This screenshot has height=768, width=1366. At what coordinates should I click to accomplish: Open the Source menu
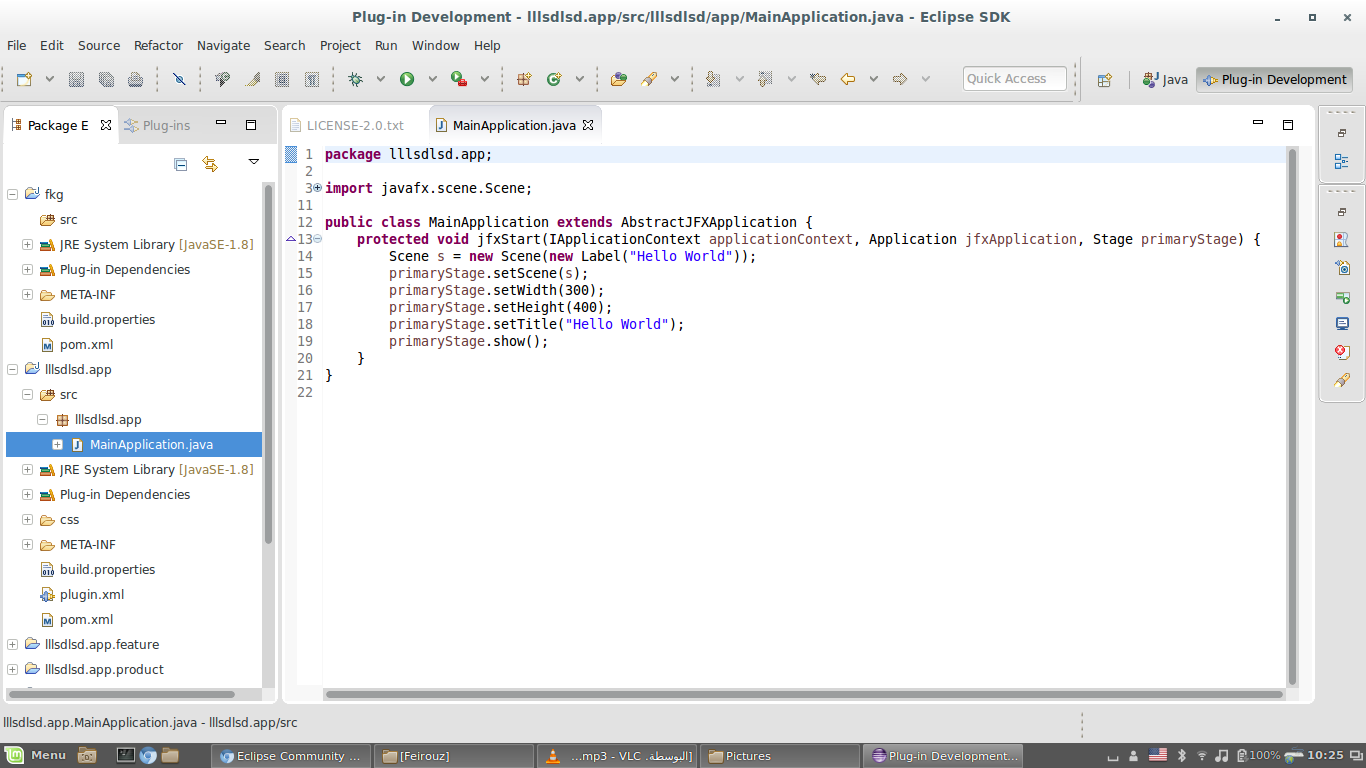99,45
